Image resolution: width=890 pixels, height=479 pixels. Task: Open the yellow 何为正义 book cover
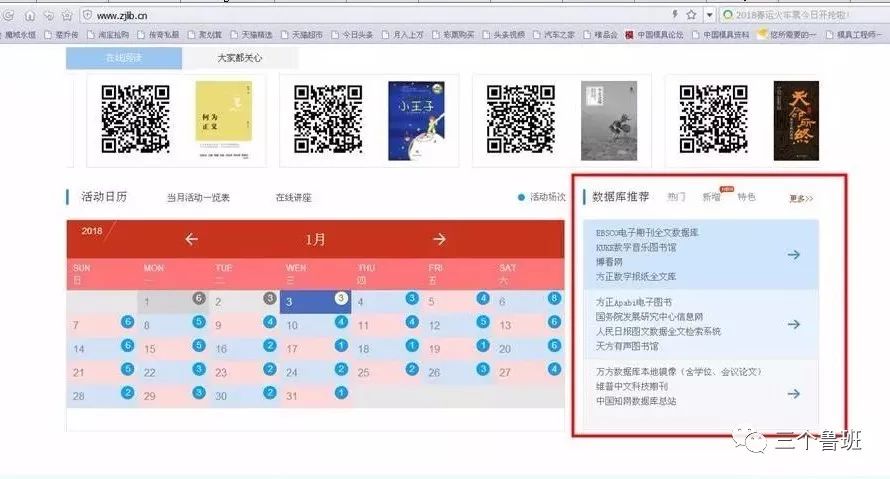pyautogui.click(x=224, y=120)
